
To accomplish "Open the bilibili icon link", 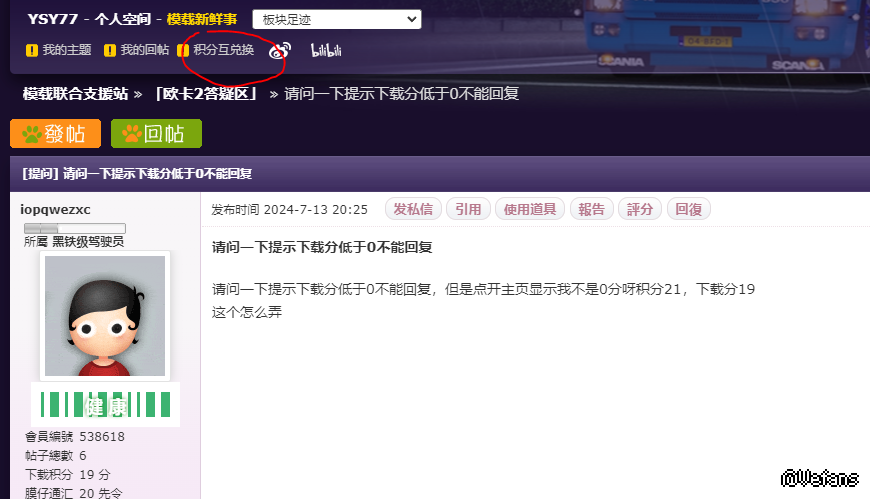I will 326,51.
